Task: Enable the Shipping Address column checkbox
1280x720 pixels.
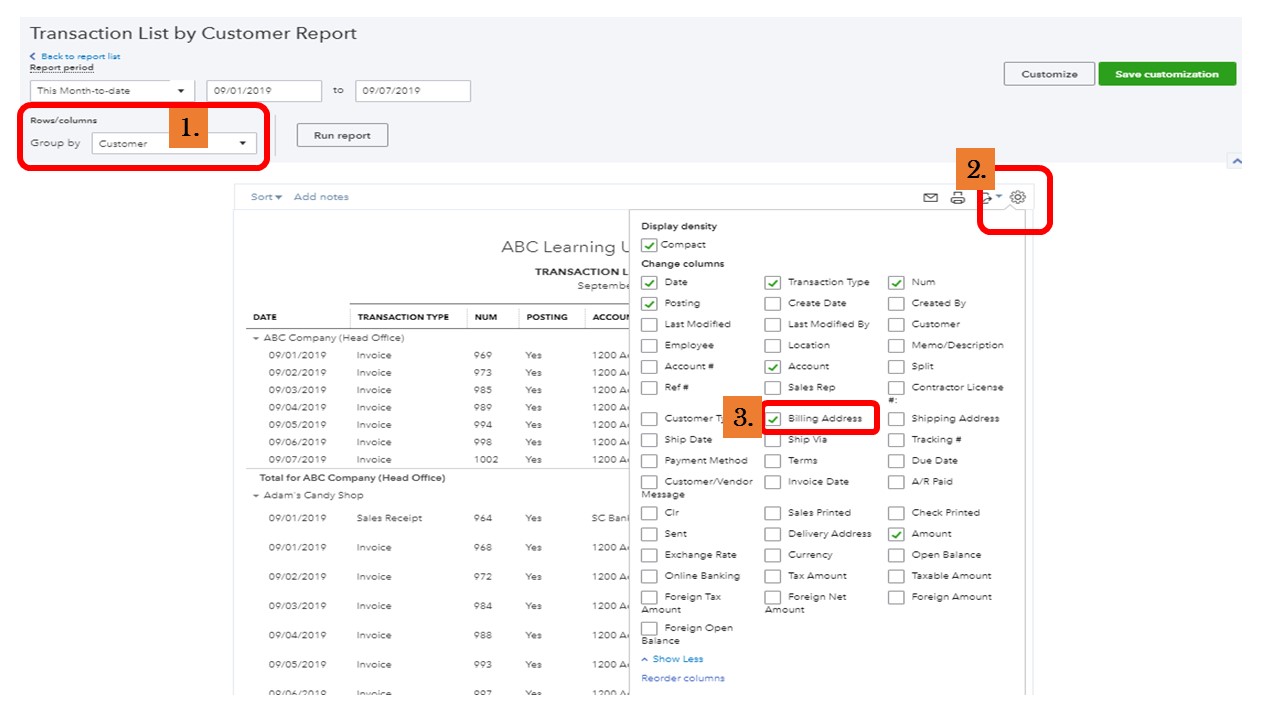Action: [x=896, y=419]
